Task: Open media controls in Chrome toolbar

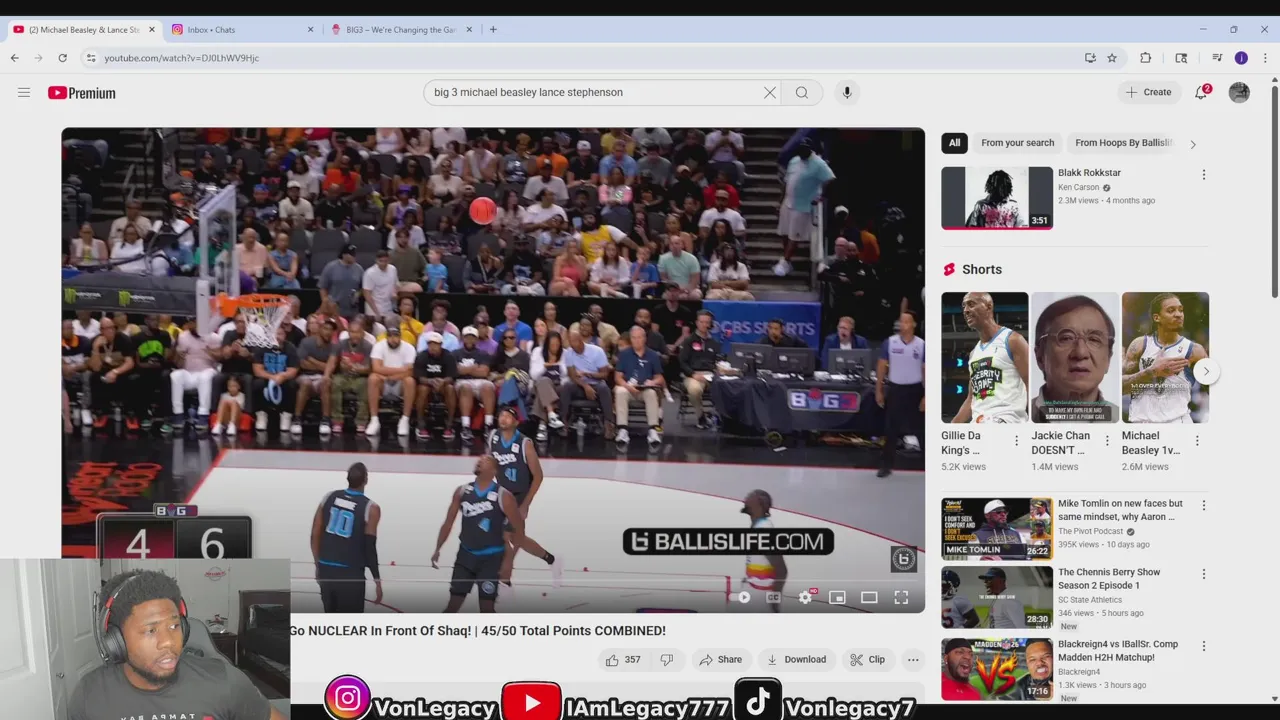Action: (x=1217, y=58)
